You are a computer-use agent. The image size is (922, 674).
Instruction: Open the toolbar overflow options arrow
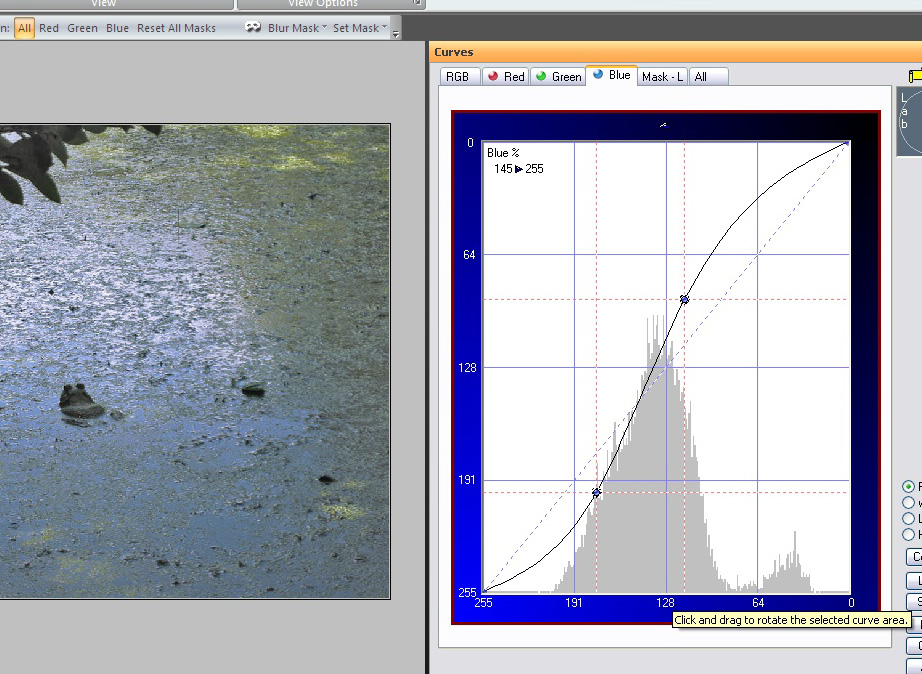(396, 34)
